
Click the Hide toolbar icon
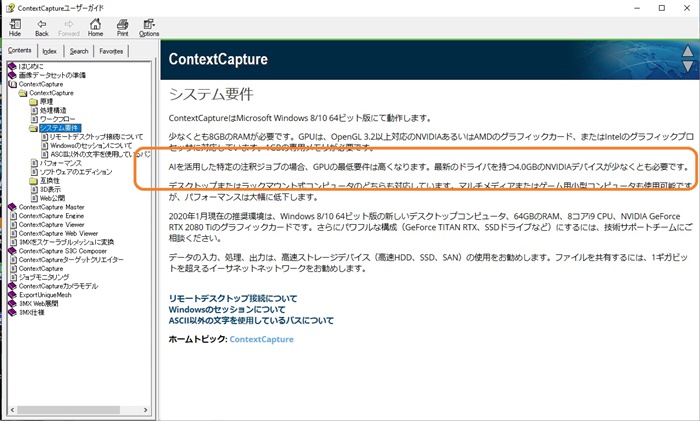15,27
